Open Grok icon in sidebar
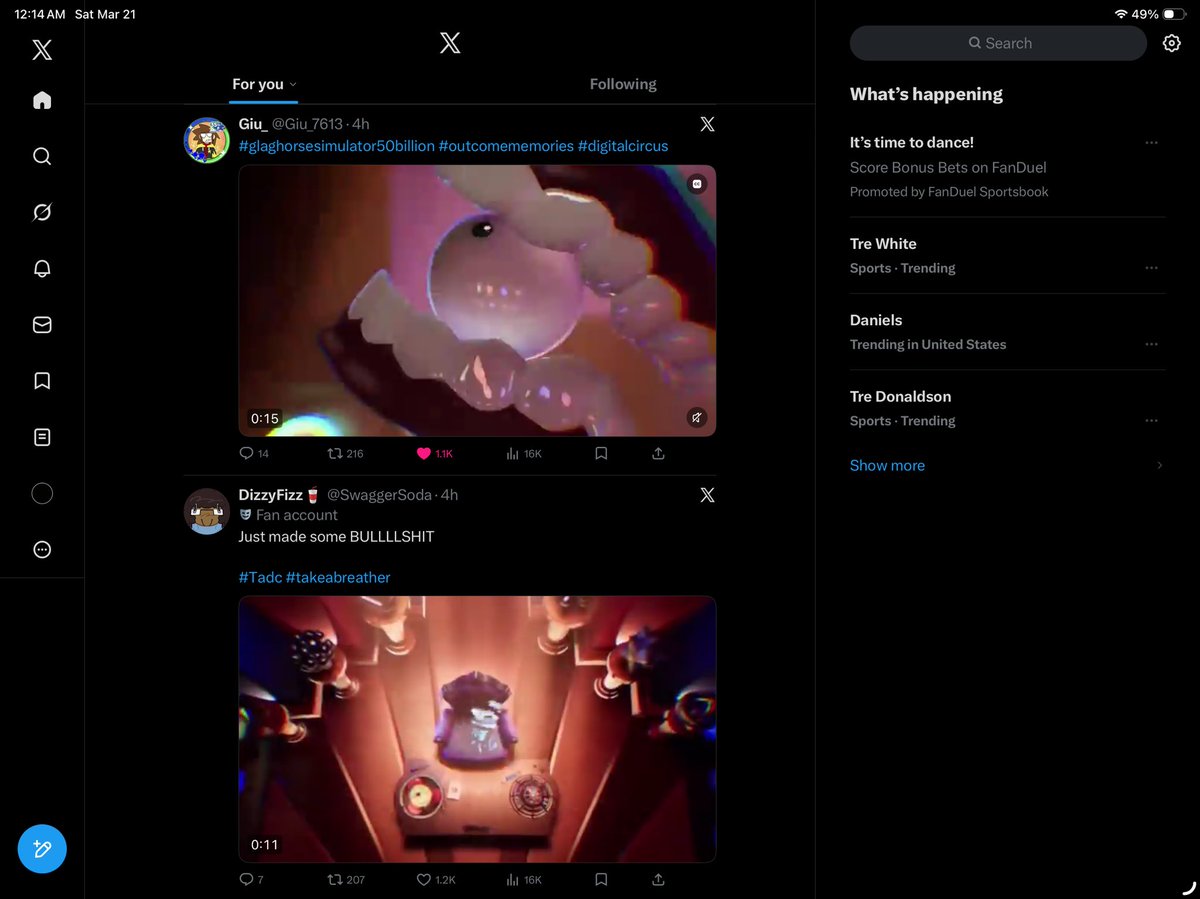This screenshot has height=899, width=1200. (x=42, y=212)
